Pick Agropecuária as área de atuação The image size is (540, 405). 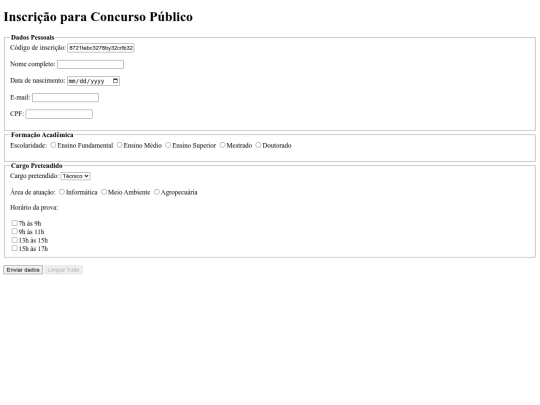tap(157, 192)
